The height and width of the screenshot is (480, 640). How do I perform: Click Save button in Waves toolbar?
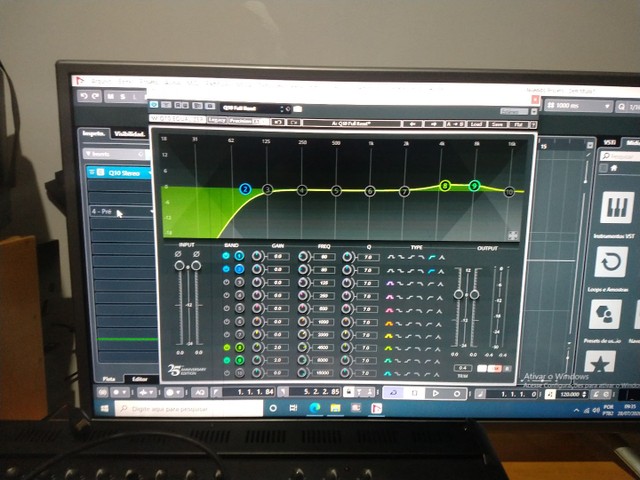click(497, 124)
